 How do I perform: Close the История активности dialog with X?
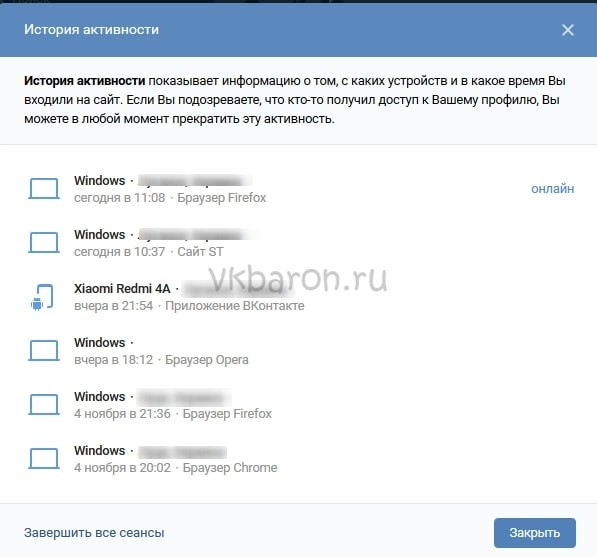pos(568,30)
